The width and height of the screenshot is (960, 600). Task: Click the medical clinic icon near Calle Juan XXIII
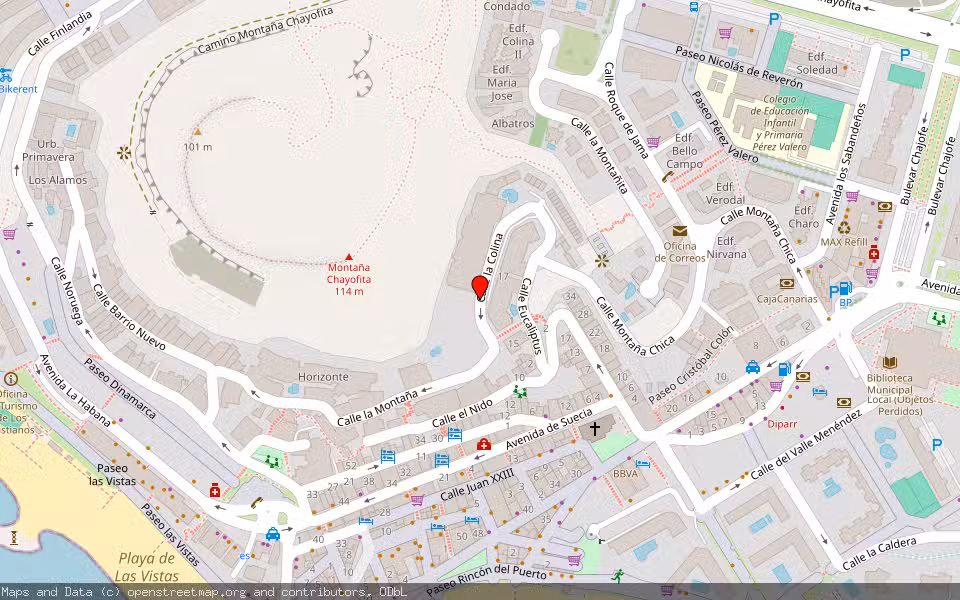[213, 490]
